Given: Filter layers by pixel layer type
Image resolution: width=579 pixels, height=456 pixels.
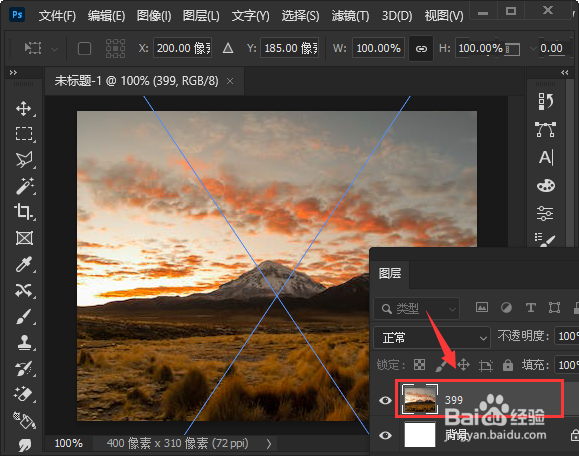Looking at the screenshot, I should [x=482, y=307].
